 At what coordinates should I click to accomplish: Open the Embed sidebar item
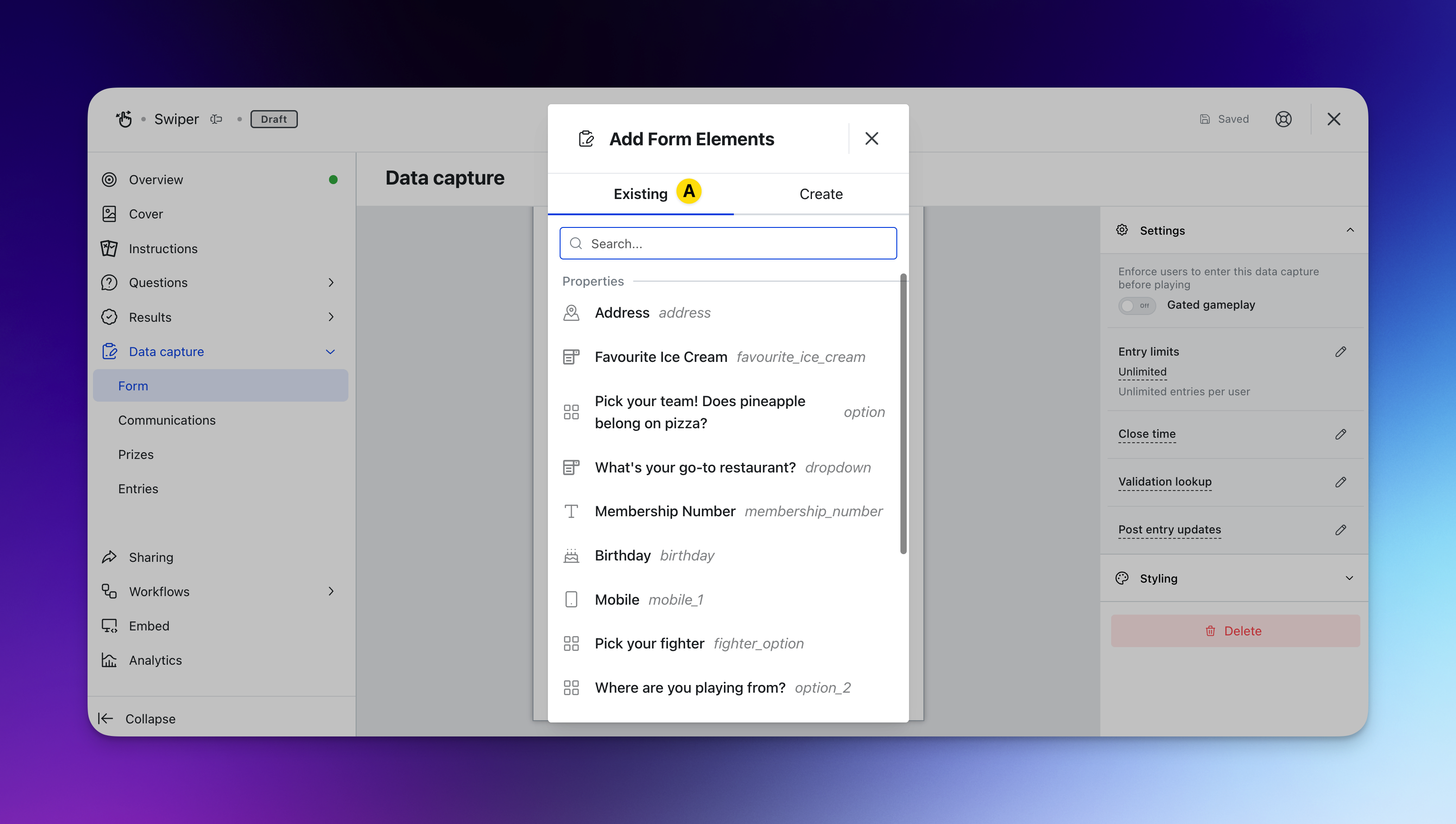tap(149, 626)
